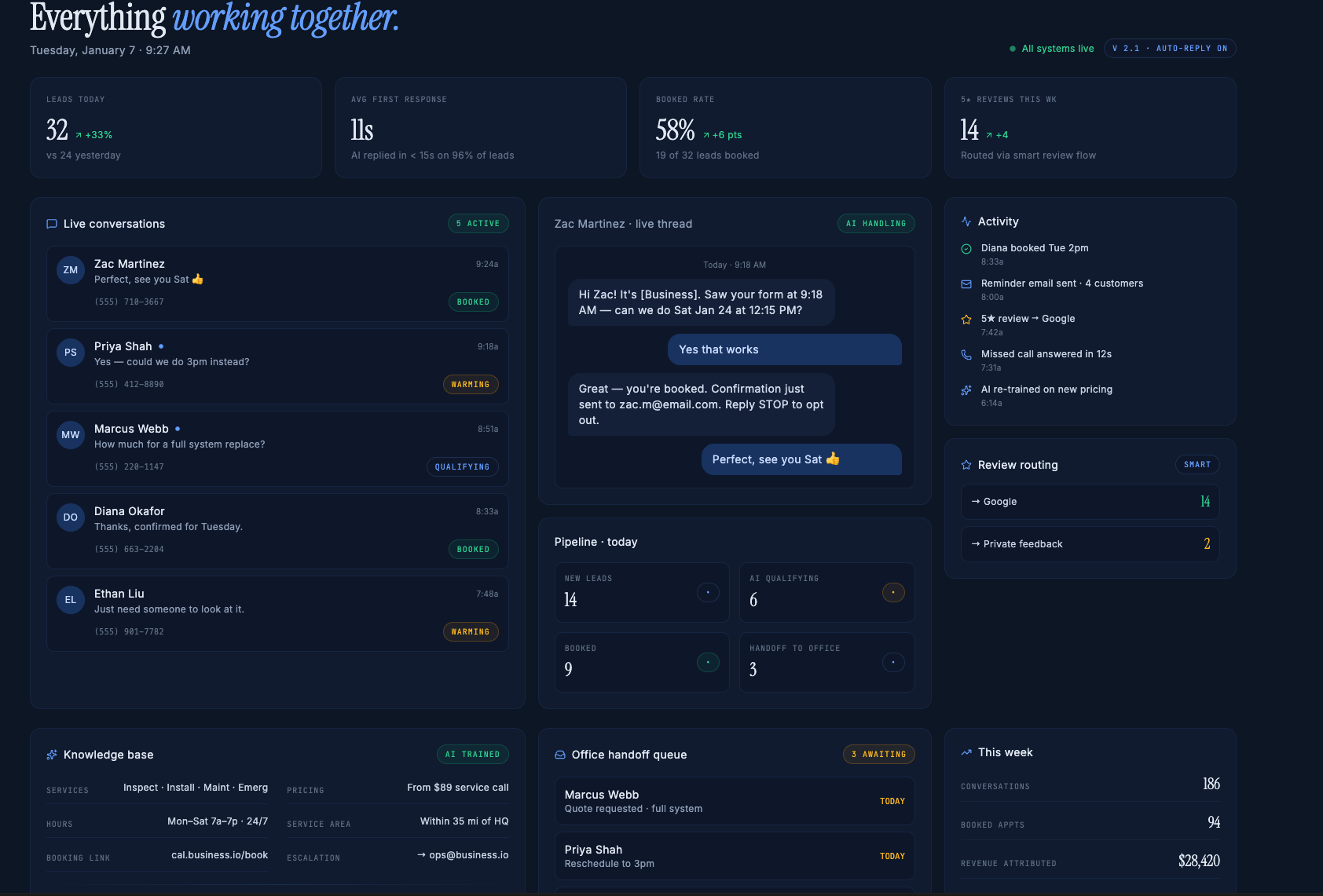The height and width of the screenshot is (896, 1323).
Task: Click the Knowledge base sparkle icon
Action: tap(52, 755)
